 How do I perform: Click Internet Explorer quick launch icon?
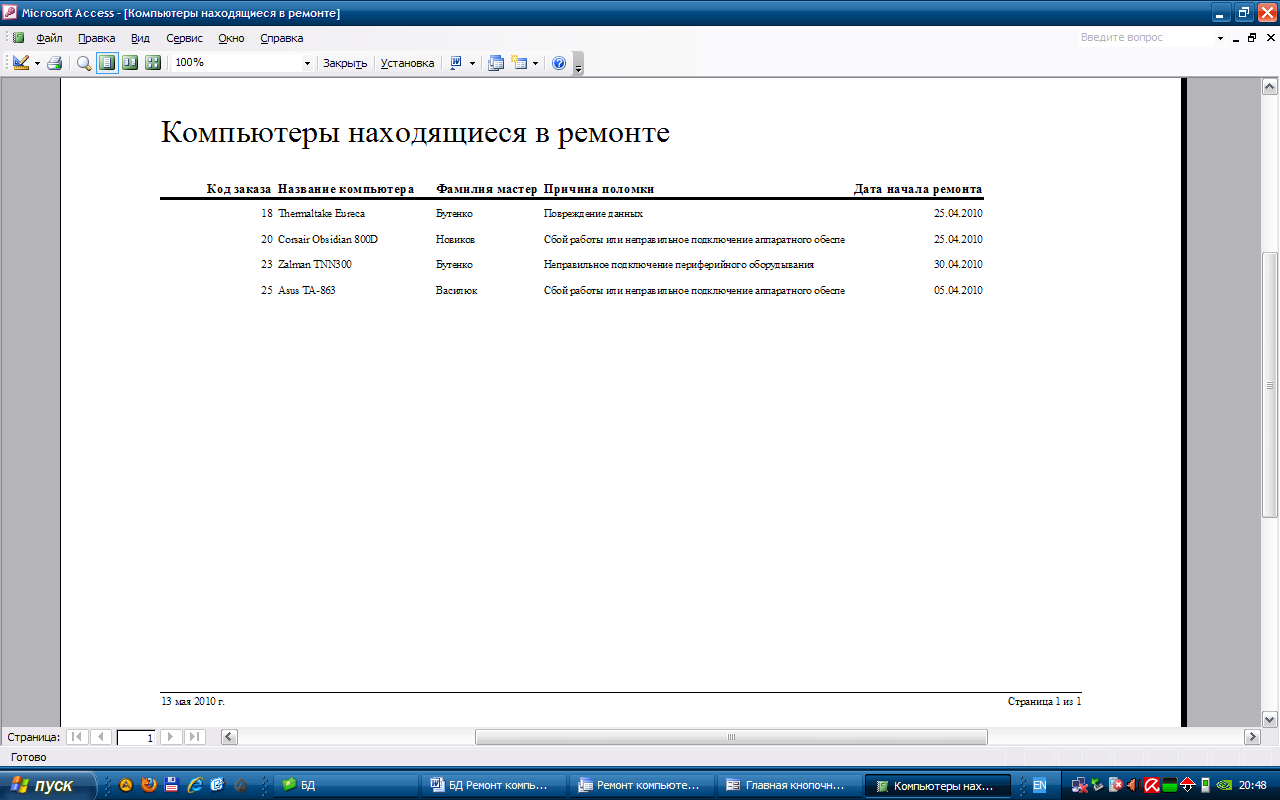point(195,785)
